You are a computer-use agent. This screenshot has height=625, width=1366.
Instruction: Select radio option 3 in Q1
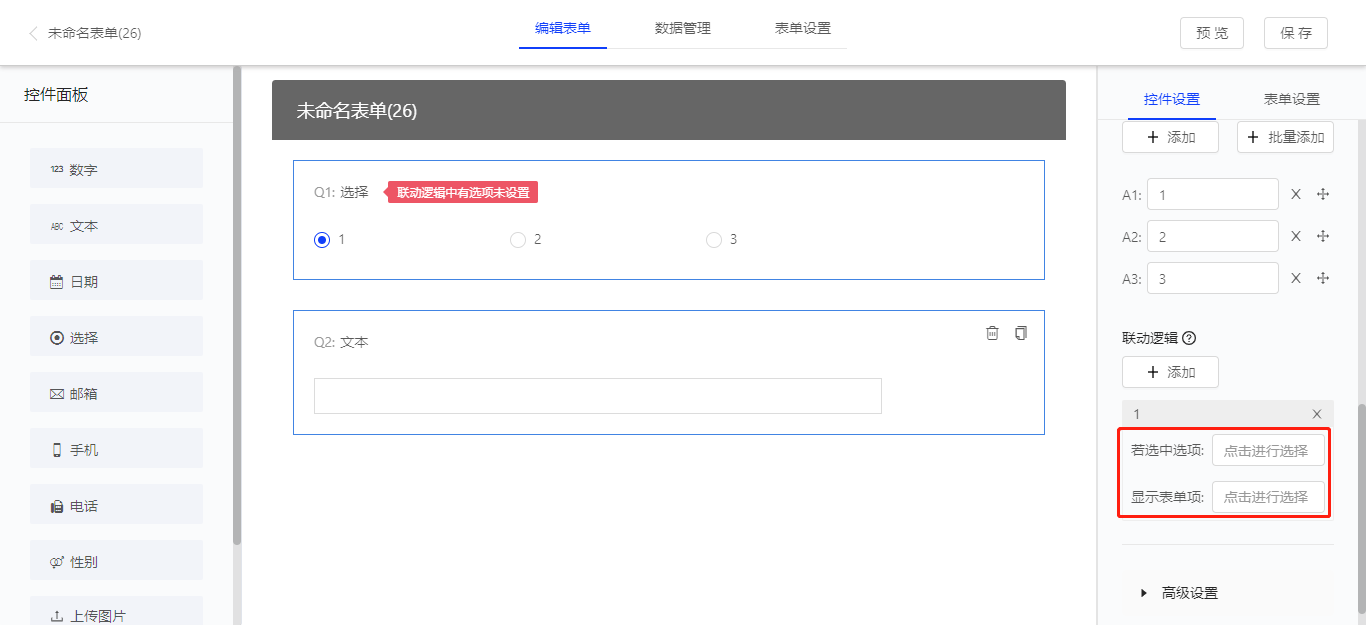click(x=714, y=240)
